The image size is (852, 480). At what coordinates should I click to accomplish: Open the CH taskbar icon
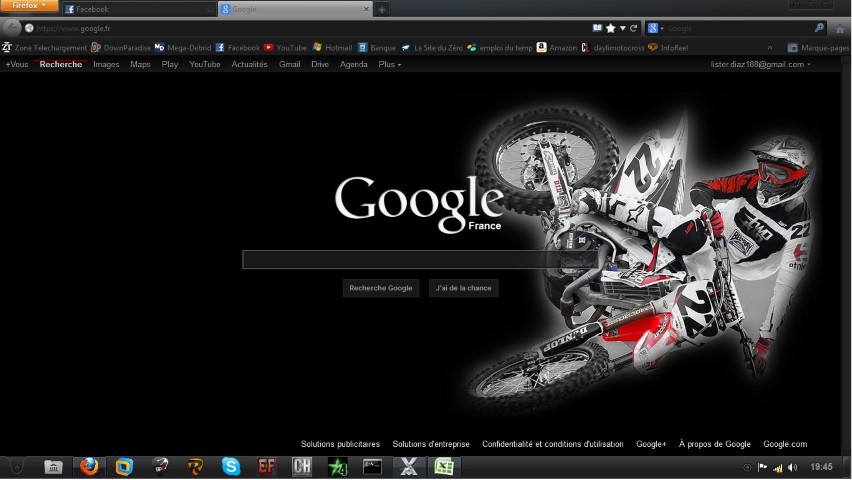click(x=302, y=467)
